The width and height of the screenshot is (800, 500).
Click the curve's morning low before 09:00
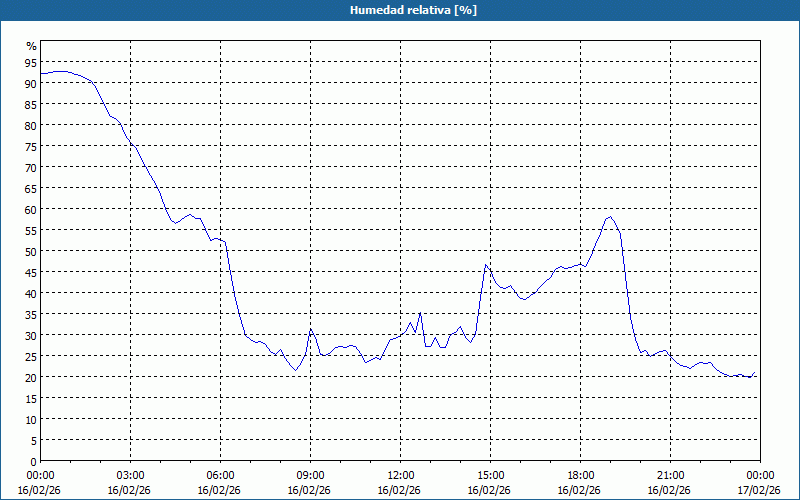point(295,370)
